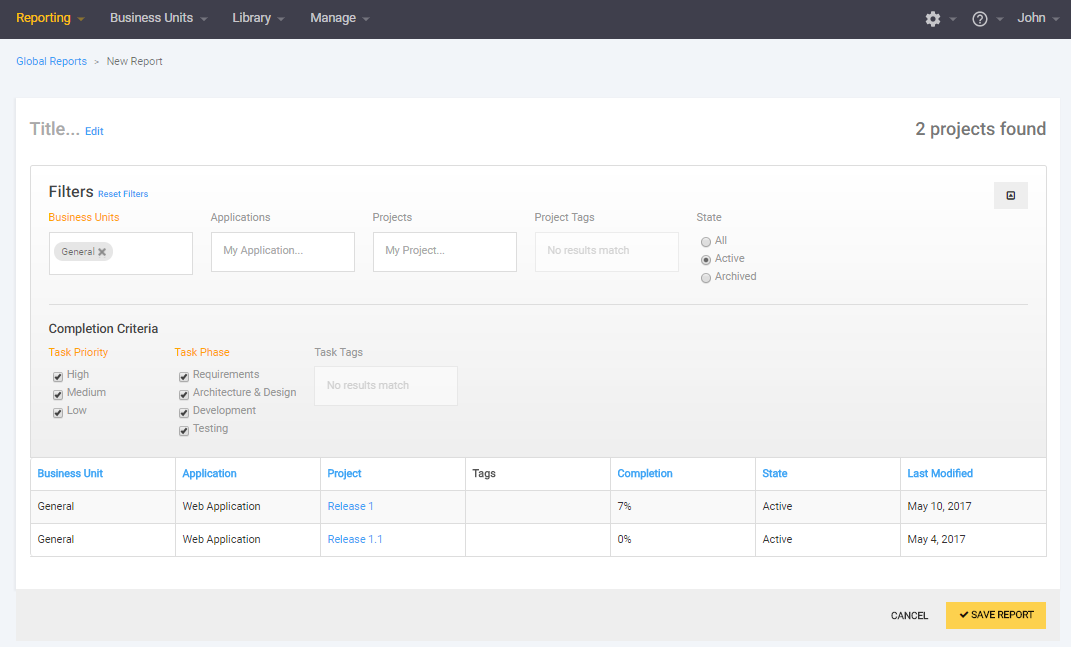The width and height of the screenshot is (1071, 647).
Task: Cancel the new report
Action: click(x=909, y=616)
